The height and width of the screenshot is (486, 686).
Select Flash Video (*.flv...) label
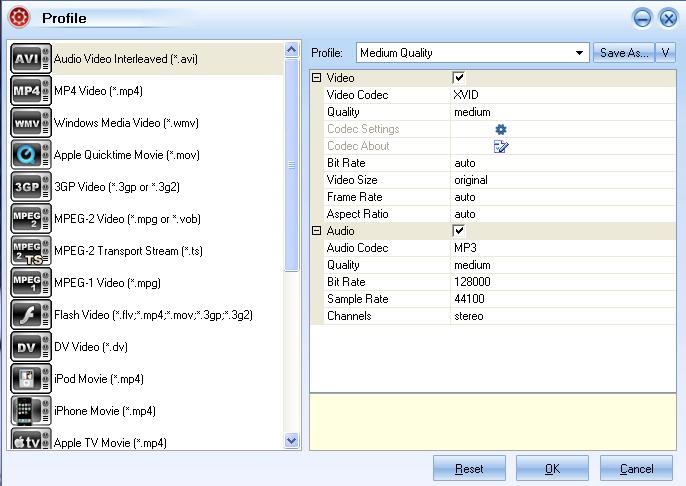(153, 315)
